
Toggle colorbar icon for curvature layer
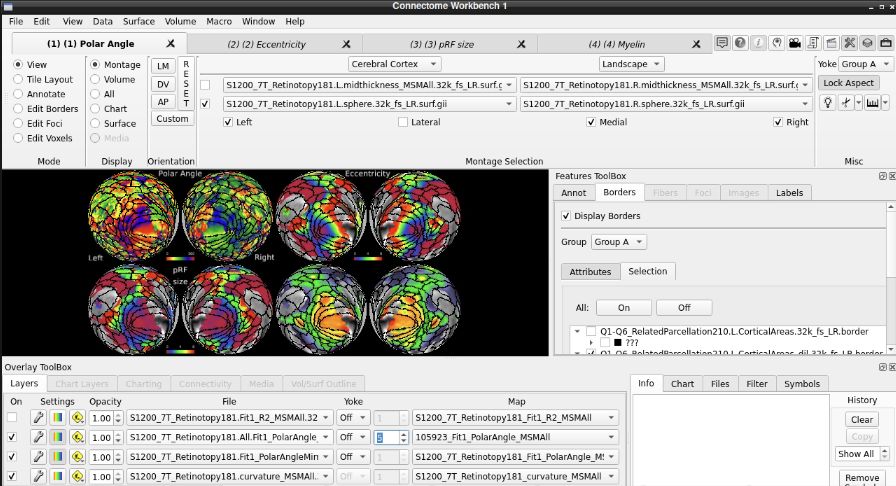click(58, 476)
